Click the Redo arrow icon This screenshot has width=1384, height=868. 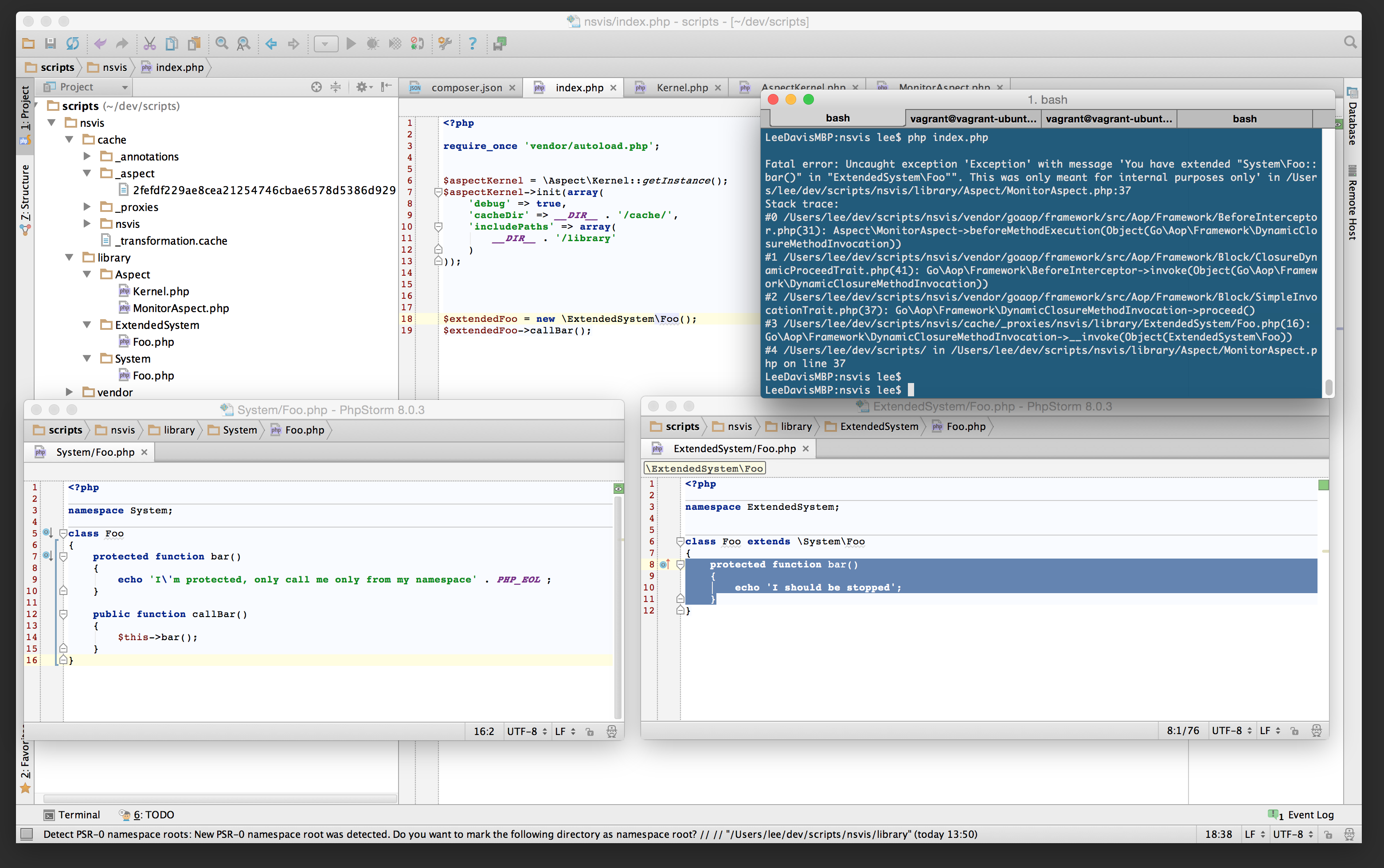click(x=122, y=43)
